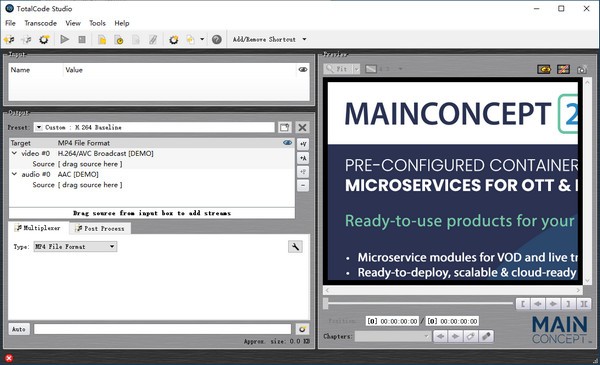Click the multiplexer settings wrench icon

[x=295, y=247]
